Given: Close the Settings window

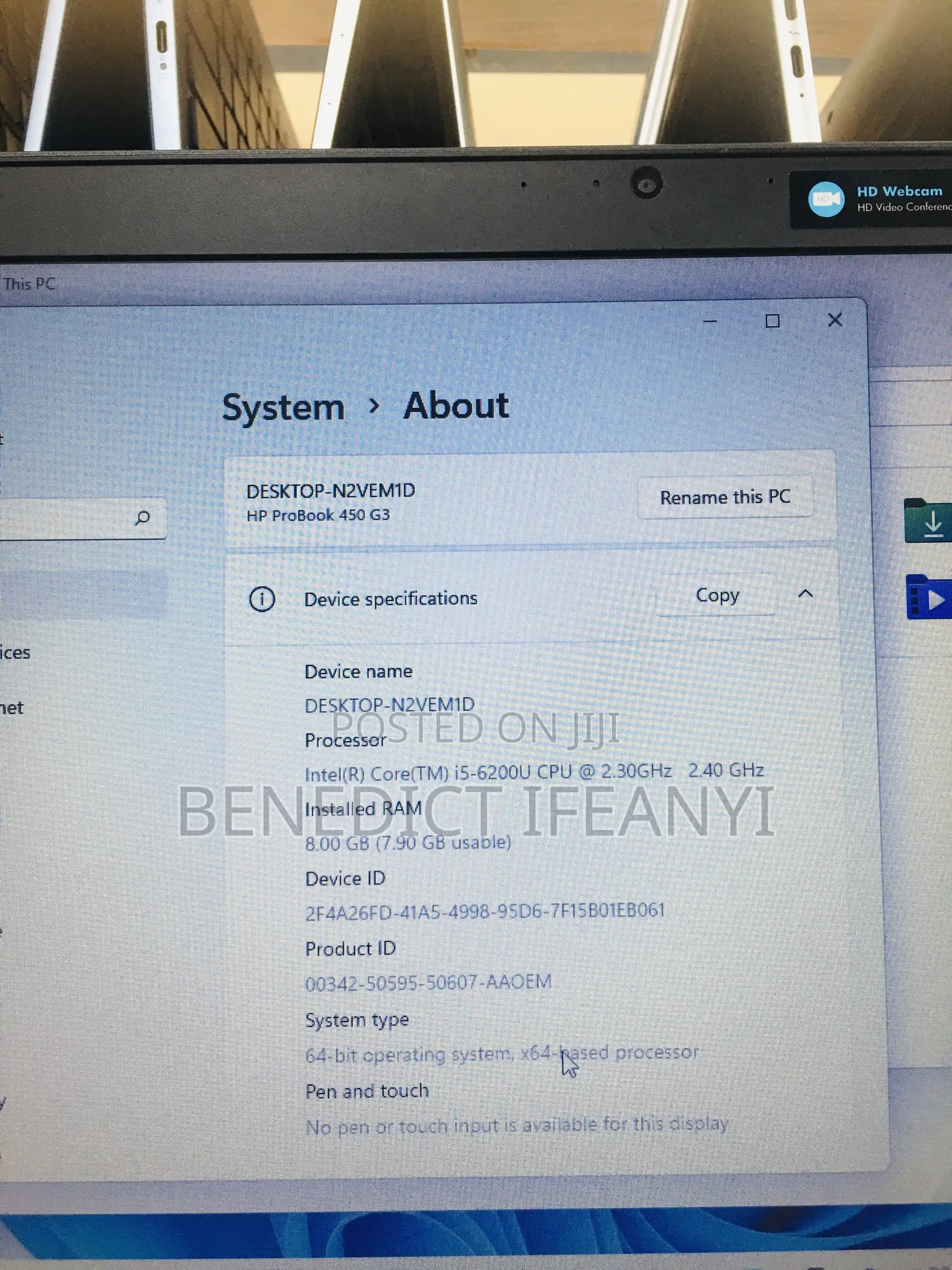Looking at the screenshot, I should point(835,320).
